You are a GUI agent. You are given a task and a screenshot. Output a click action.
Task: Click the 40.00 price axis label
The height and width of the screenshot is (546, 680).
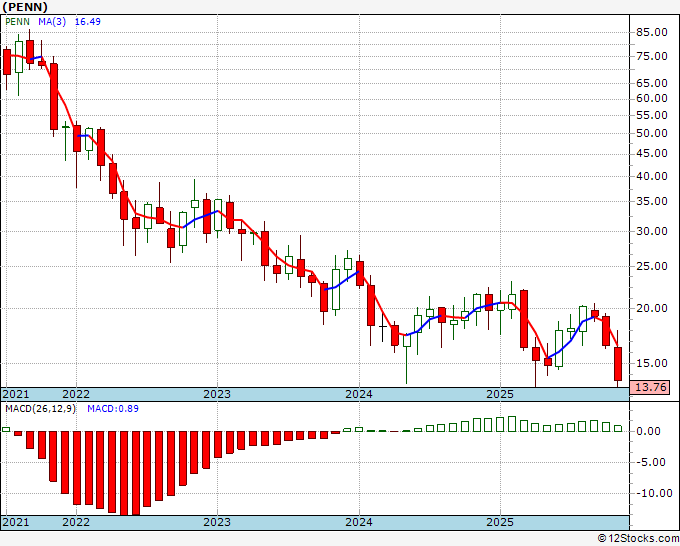click(x=651, y=176)
